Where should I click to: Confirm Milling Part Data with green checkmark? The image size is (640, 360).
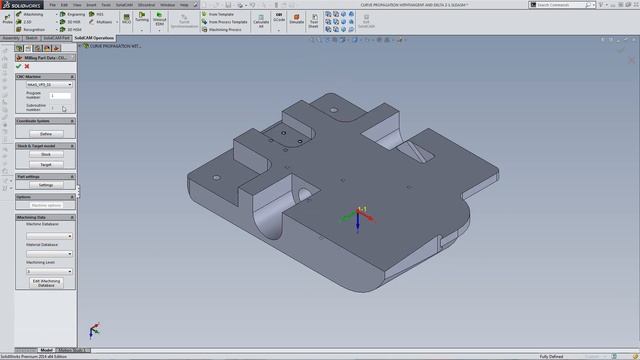pos(18,66)
